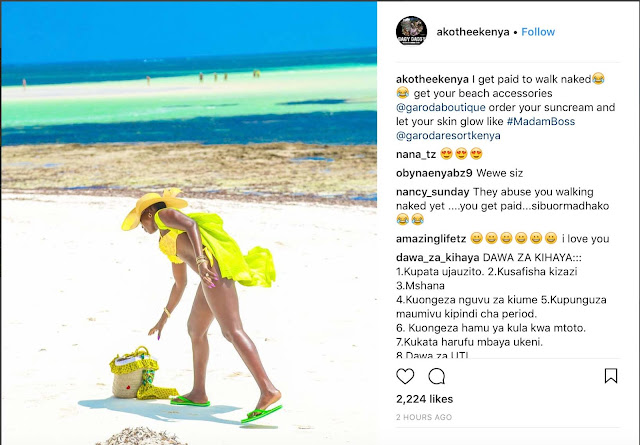Open the nana_tz commenter profile
The width and height of the screenshot is (640, 445).
[x=416, y=154]
